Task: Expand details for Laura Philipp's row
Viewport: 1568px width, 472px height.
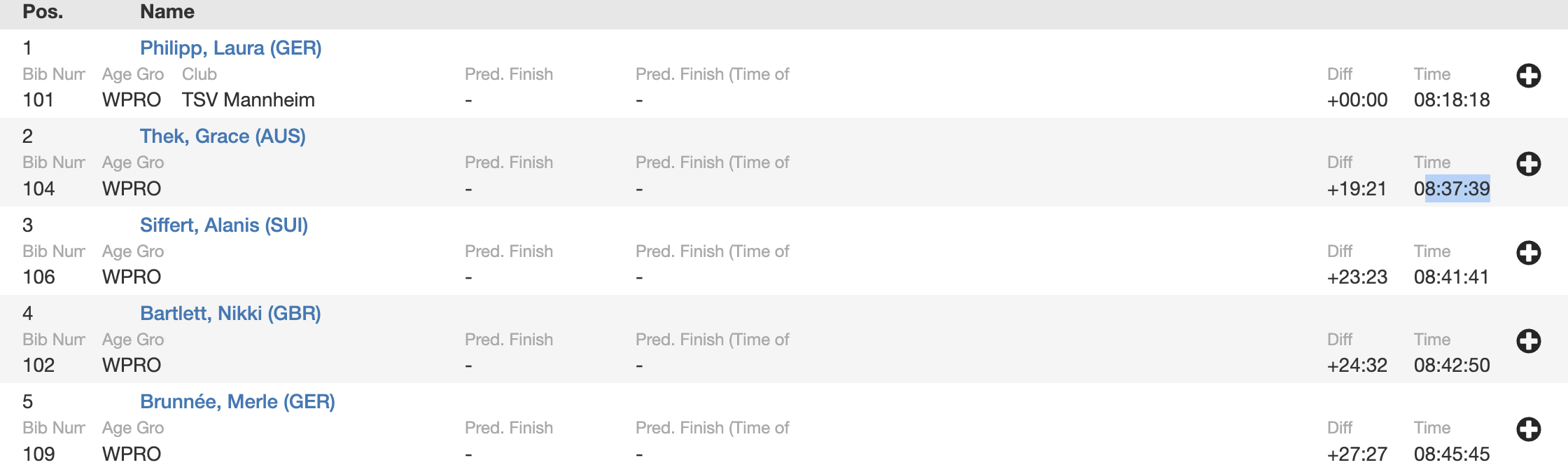Action: [1529, 76]
